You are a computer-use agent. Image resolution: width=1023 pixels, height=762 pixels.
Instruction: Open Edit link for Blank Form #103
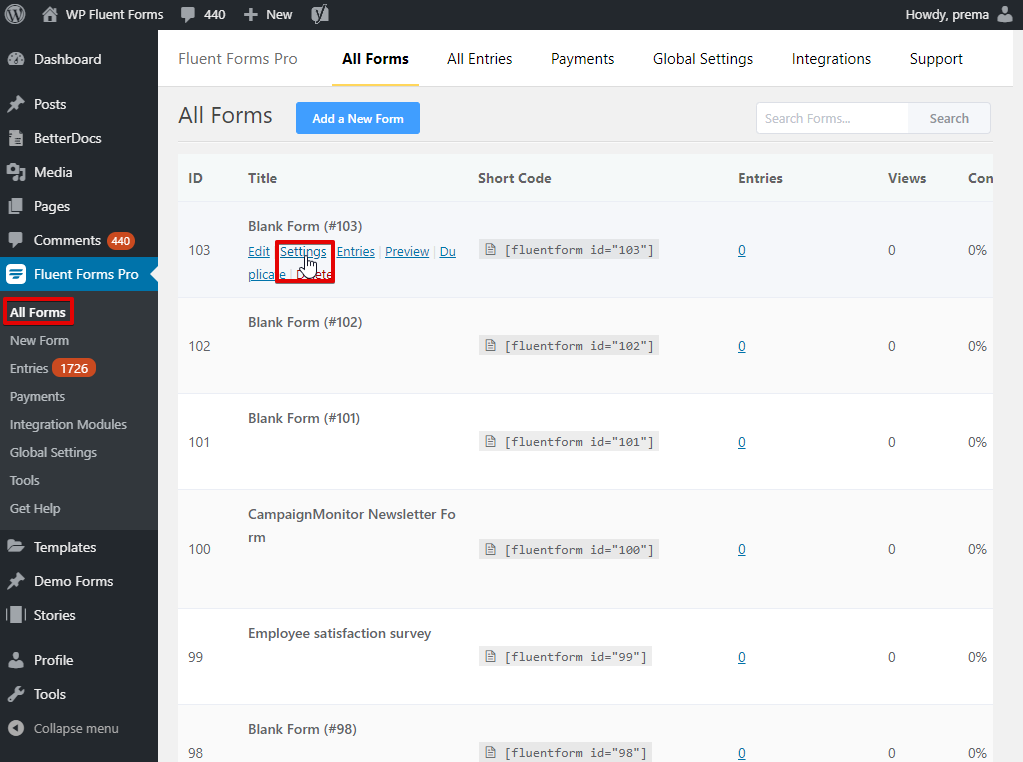[258, 251]
